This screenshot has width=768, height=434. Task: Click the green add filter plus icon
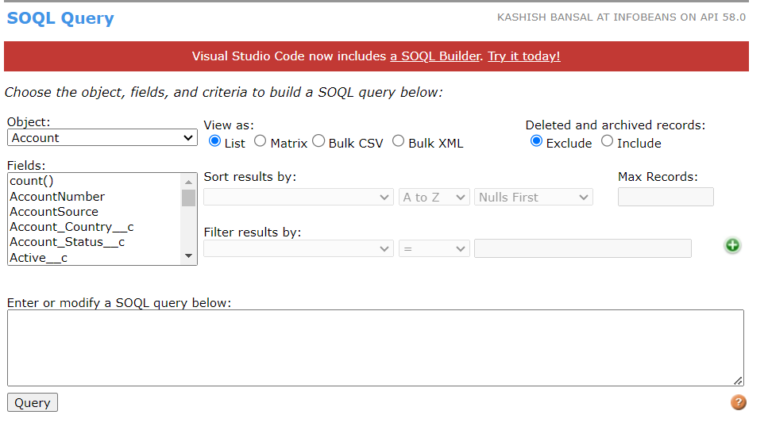tap(733, 246)
